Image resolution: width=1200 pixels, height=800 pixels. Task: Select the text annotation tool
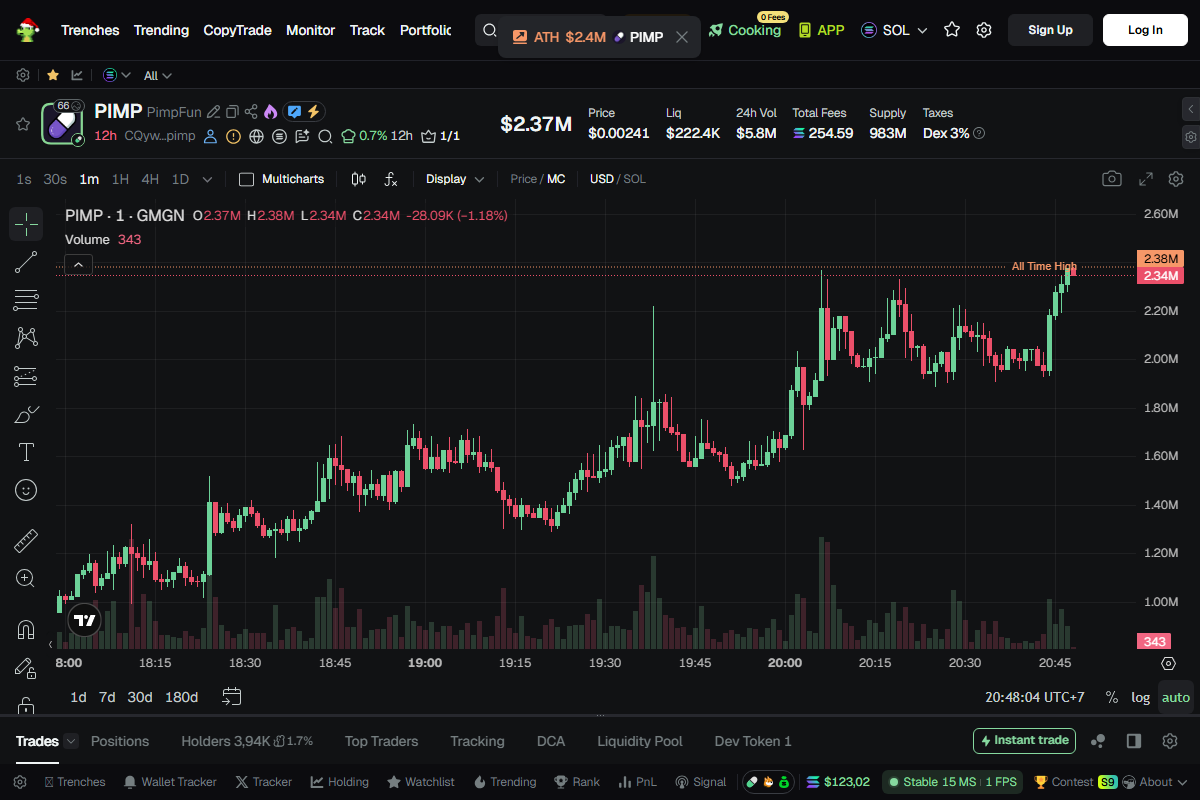(26, 452)
